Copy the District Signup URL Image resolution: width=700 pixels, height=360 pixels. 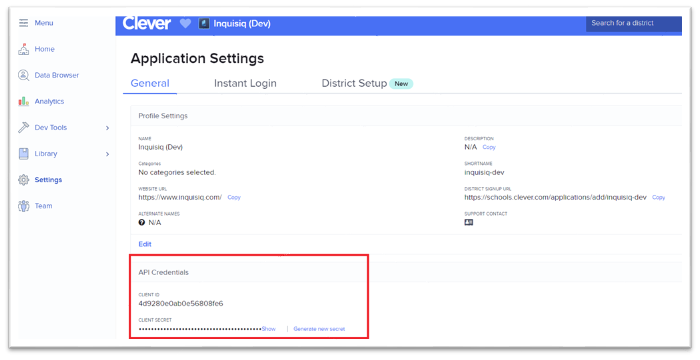[x=658, y=197]
